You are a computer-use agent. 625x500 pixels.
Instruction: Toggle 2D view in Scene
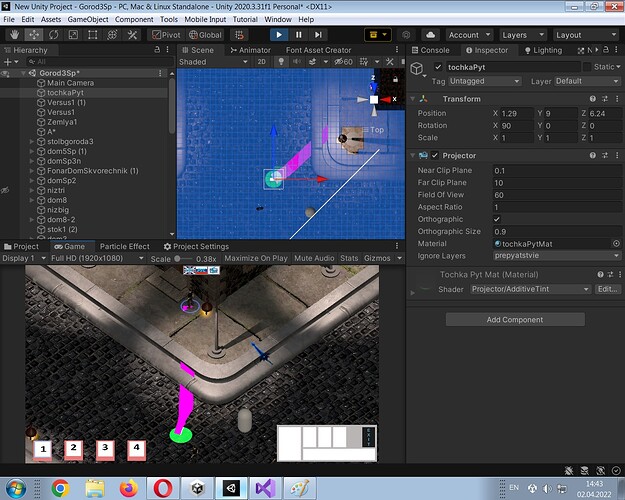click(x=261, y=62)
